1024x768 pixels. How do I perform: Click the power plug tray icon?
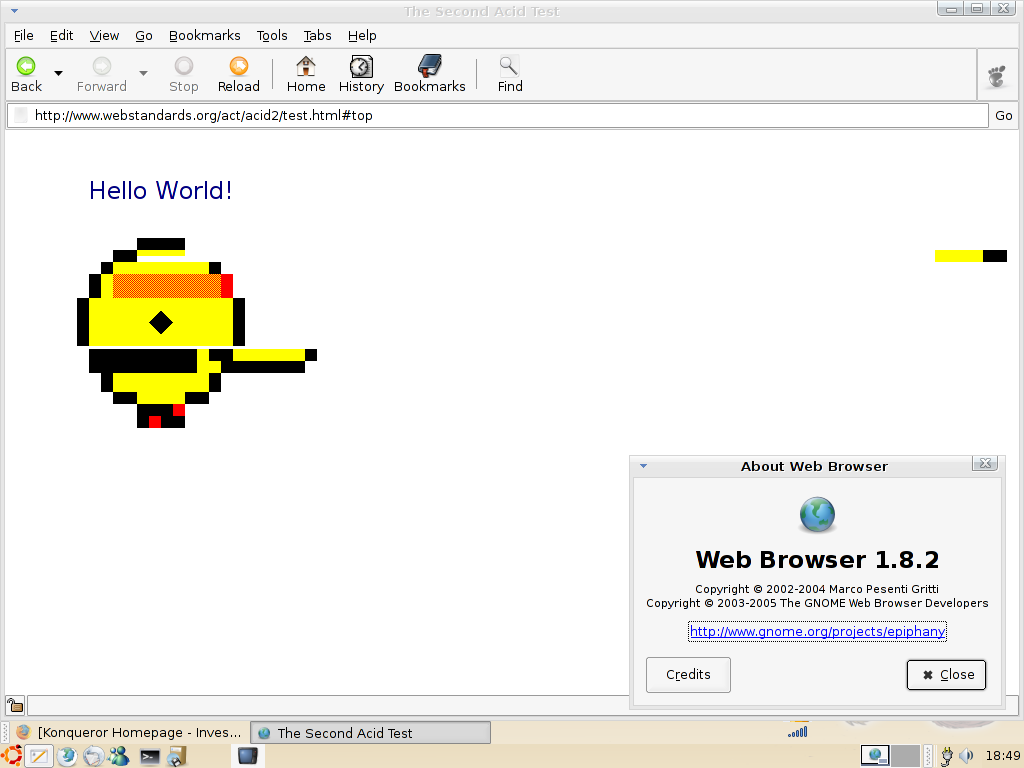[946, 756]
